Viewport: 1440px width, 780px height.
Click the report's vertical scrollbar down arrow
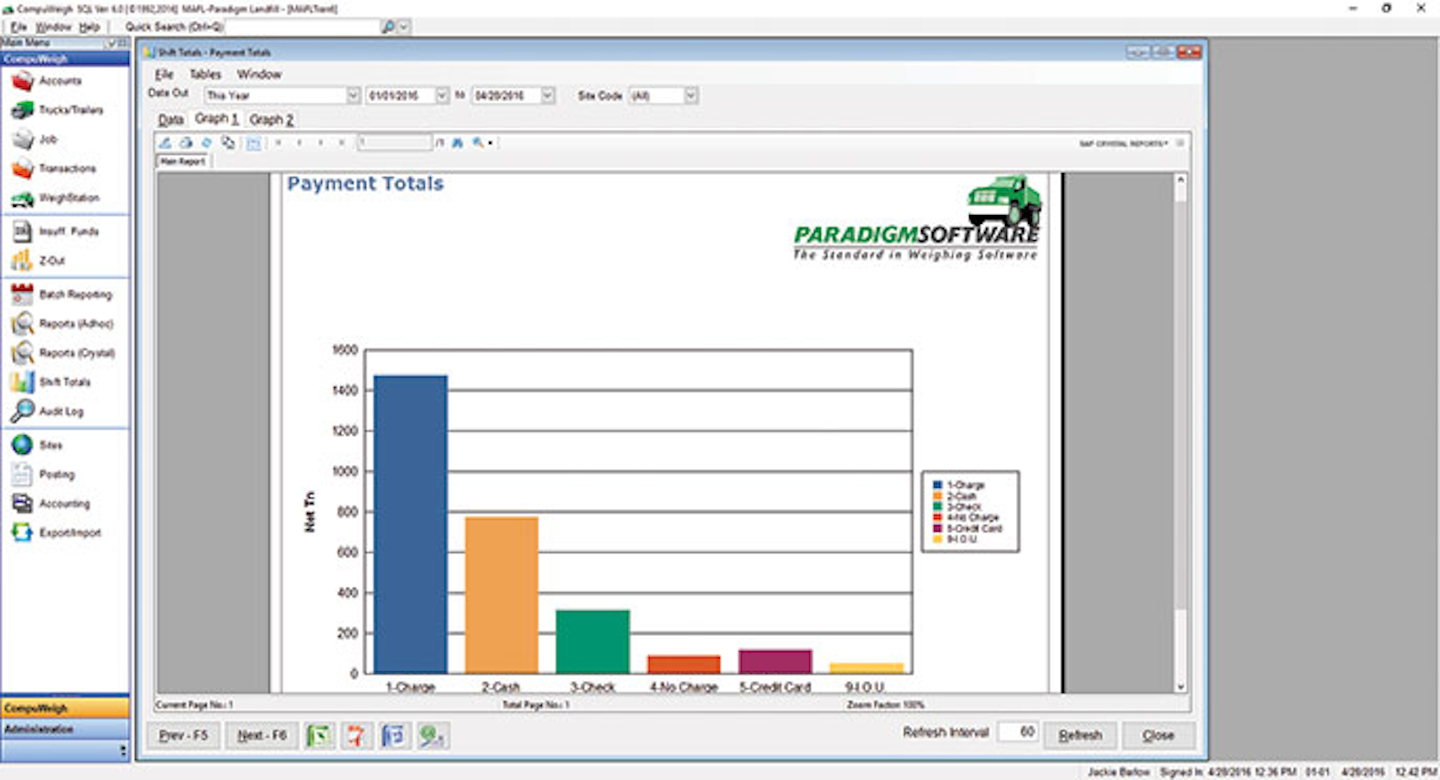pyautogui.click(x=1181, y=686)
